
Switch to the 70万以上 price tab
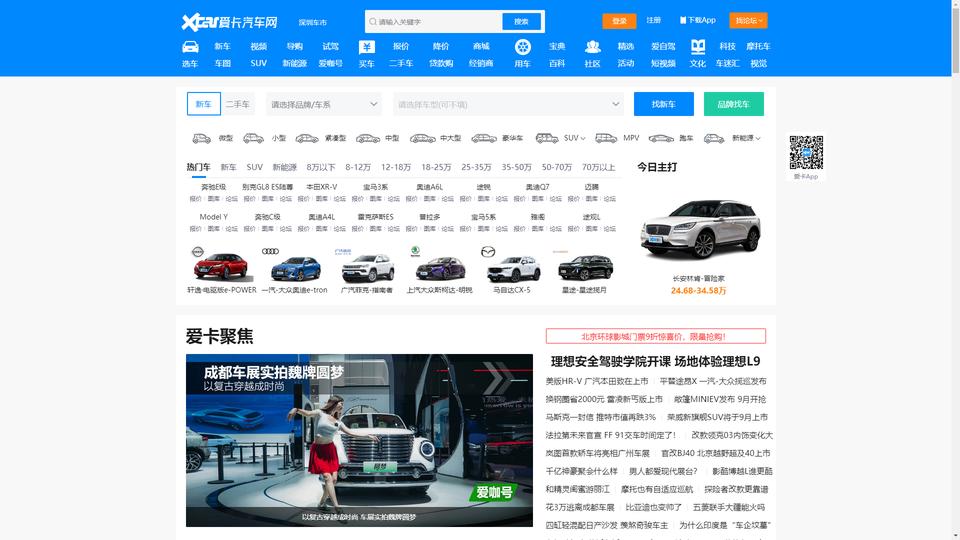click(x=598, y=167)
